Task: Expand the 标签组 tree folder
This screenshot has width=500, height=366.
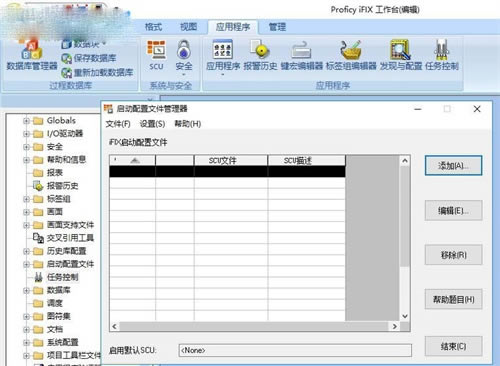Action: point(26,199)
